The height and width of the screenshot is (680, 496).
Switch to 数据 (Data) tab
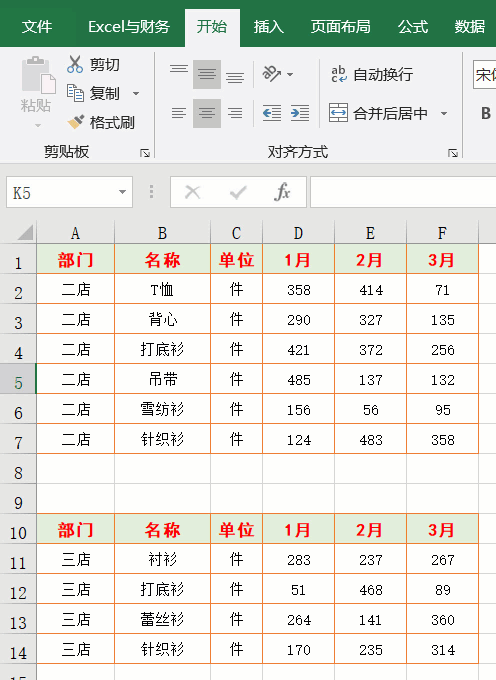pos(470,27)
